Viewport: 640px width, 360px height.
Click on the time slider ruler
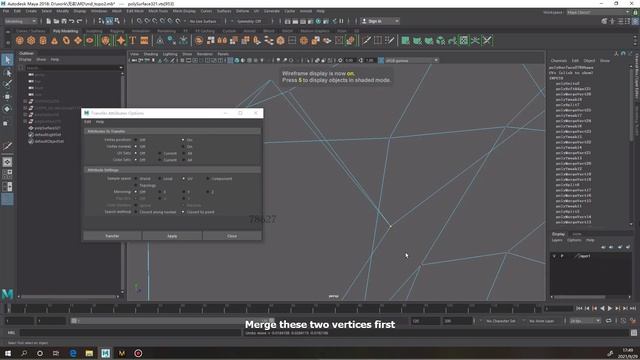tap(273, 309)
